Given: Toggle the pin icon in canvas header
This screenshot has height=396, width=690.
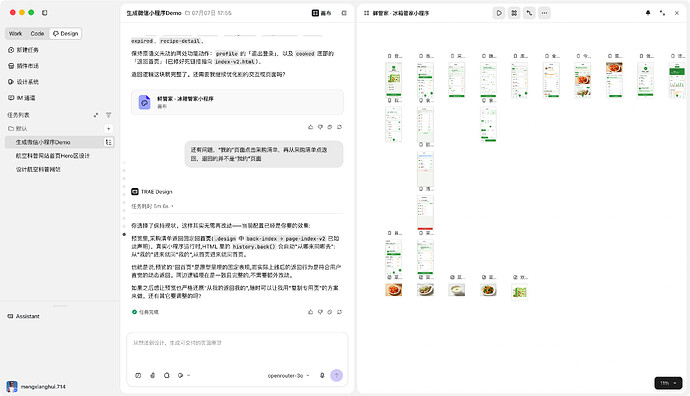Looking at the screenshot, I should coord(648,13).
